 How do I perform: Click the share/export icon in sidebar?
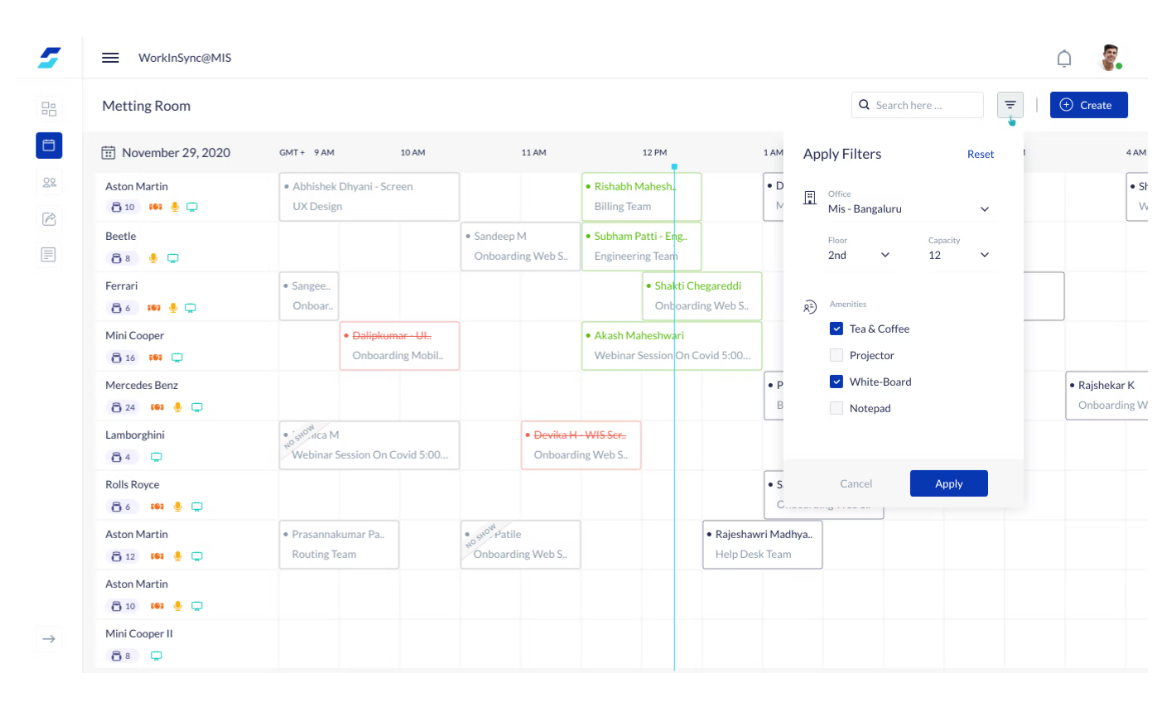pos(48,218)
